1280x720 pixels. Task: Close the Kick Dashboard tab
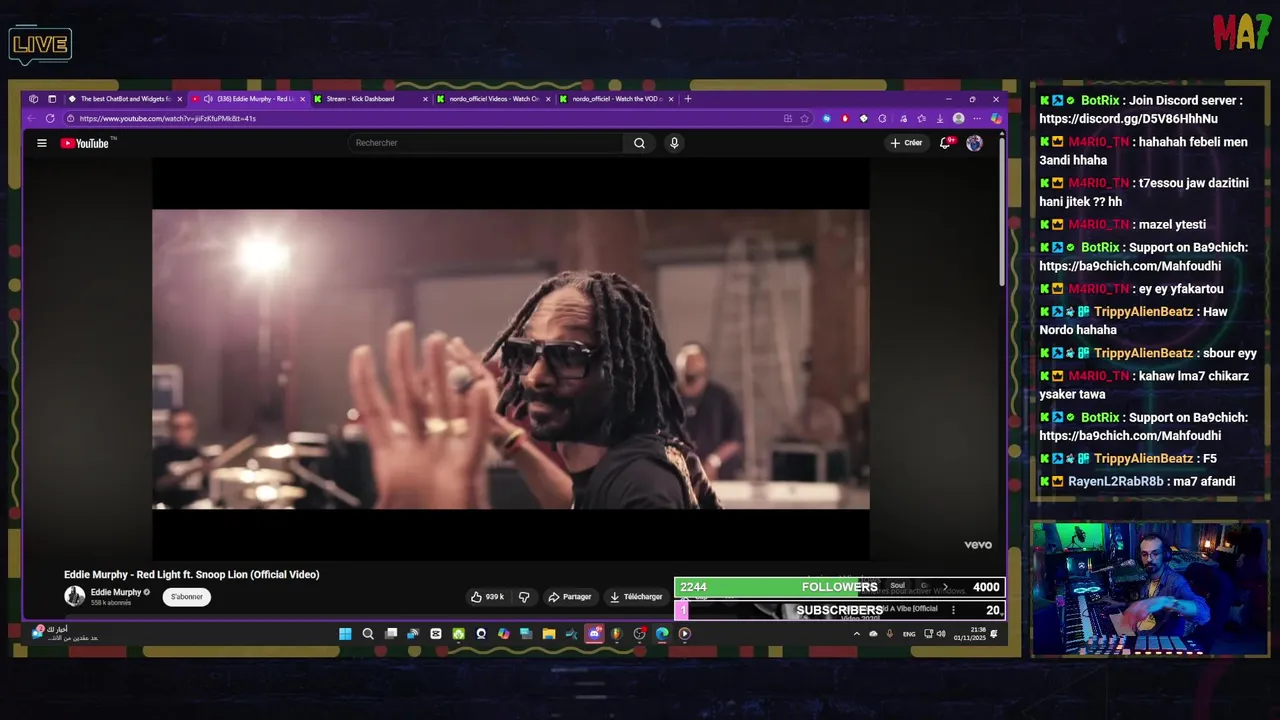pyautogui.click(x=425, y=99)
